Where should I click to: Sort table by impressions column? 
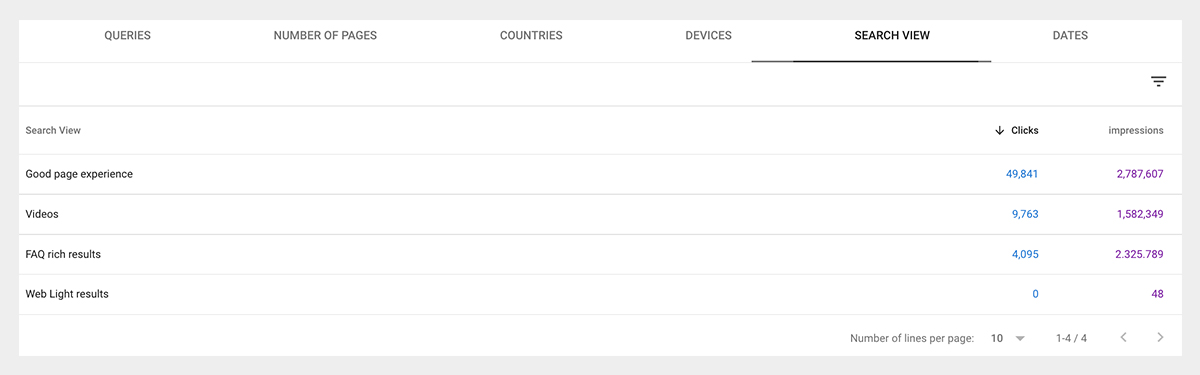[x=1136, y=131]
